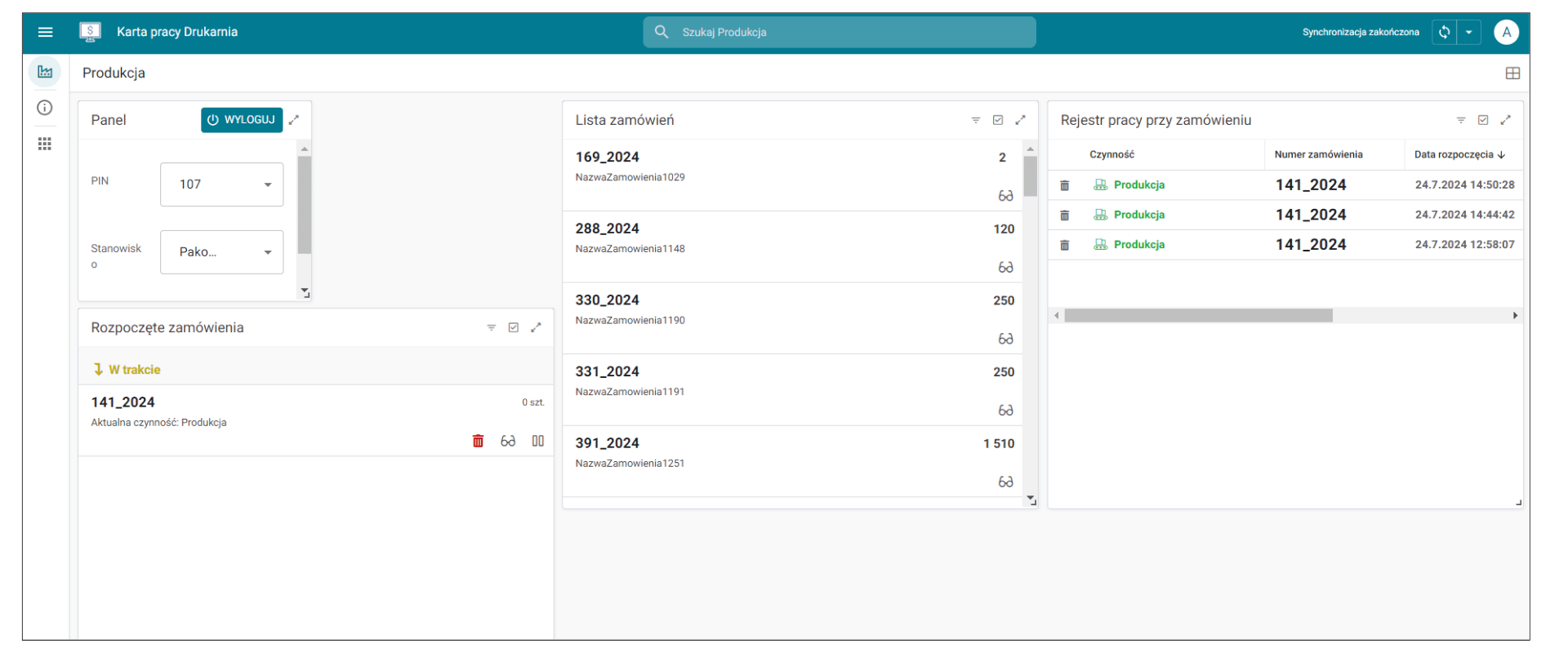Open the hamburger navigation menu
Image resolution: width=1568 pixels, height=653 pixels.
(46, 32)
